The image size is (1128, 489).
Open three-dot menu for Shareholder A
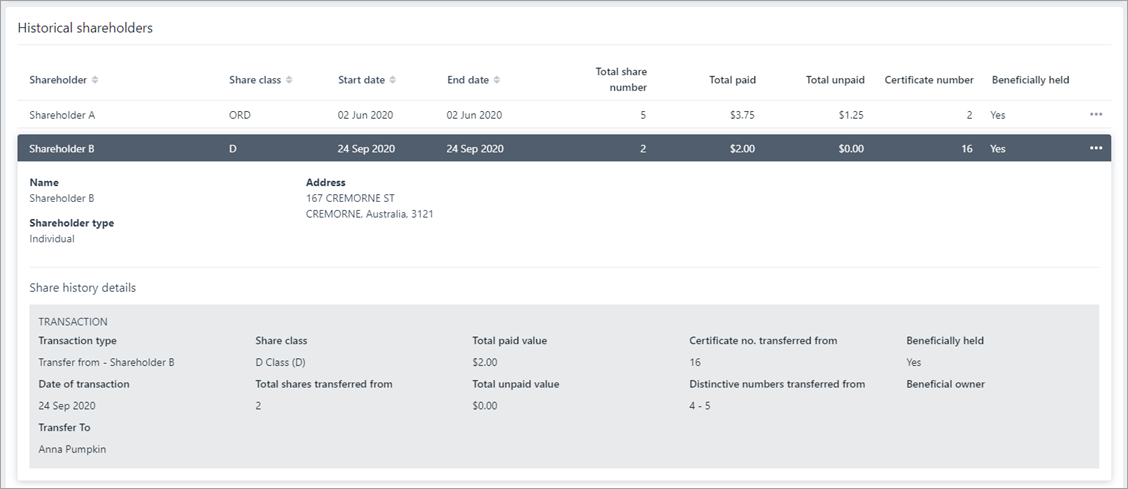(x=1096, y=115)
